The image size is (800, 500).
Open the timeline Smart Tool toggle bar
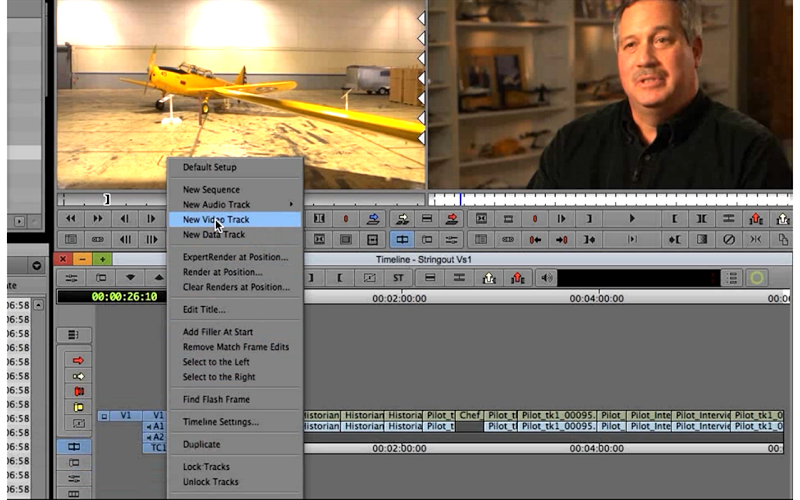(74, 335)
